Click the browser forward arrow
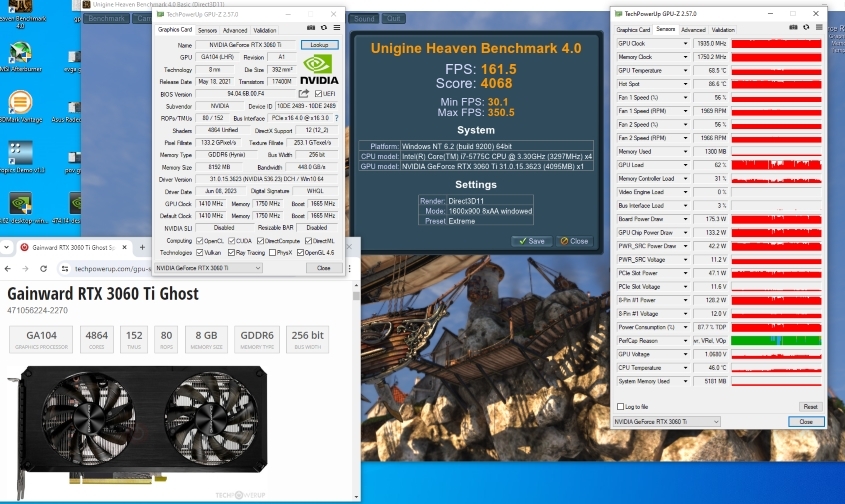Image resolution: width=845 pixels, height=504 pixels. (25, 268)
